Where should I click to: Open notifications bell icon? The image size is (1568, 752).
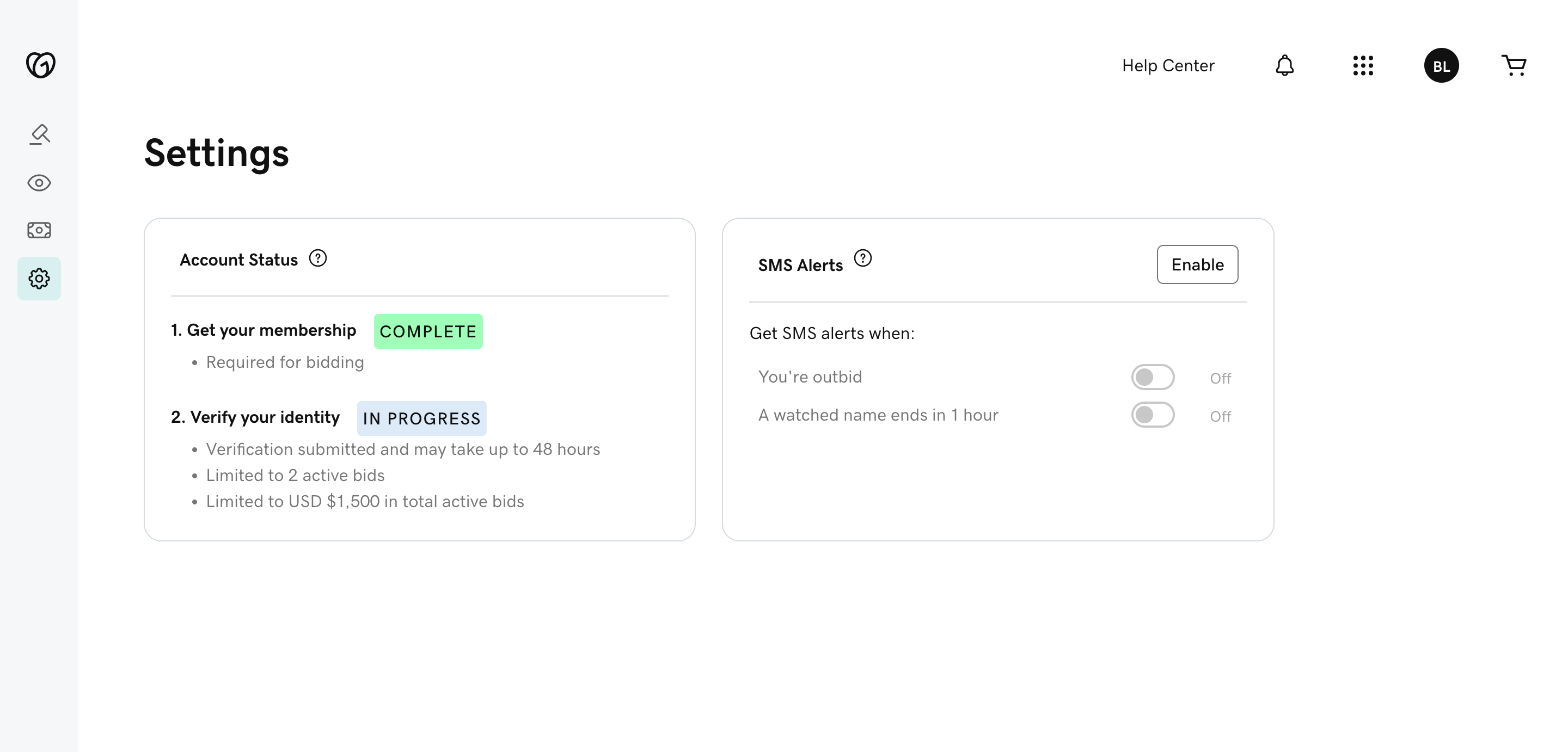pos(1284,65)
